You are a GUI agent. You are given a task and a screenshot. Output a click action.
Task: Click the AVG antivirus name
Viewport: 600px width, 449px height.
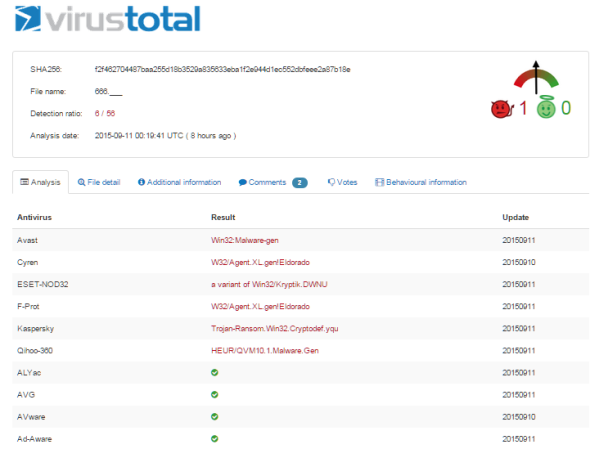coord(26,394)
